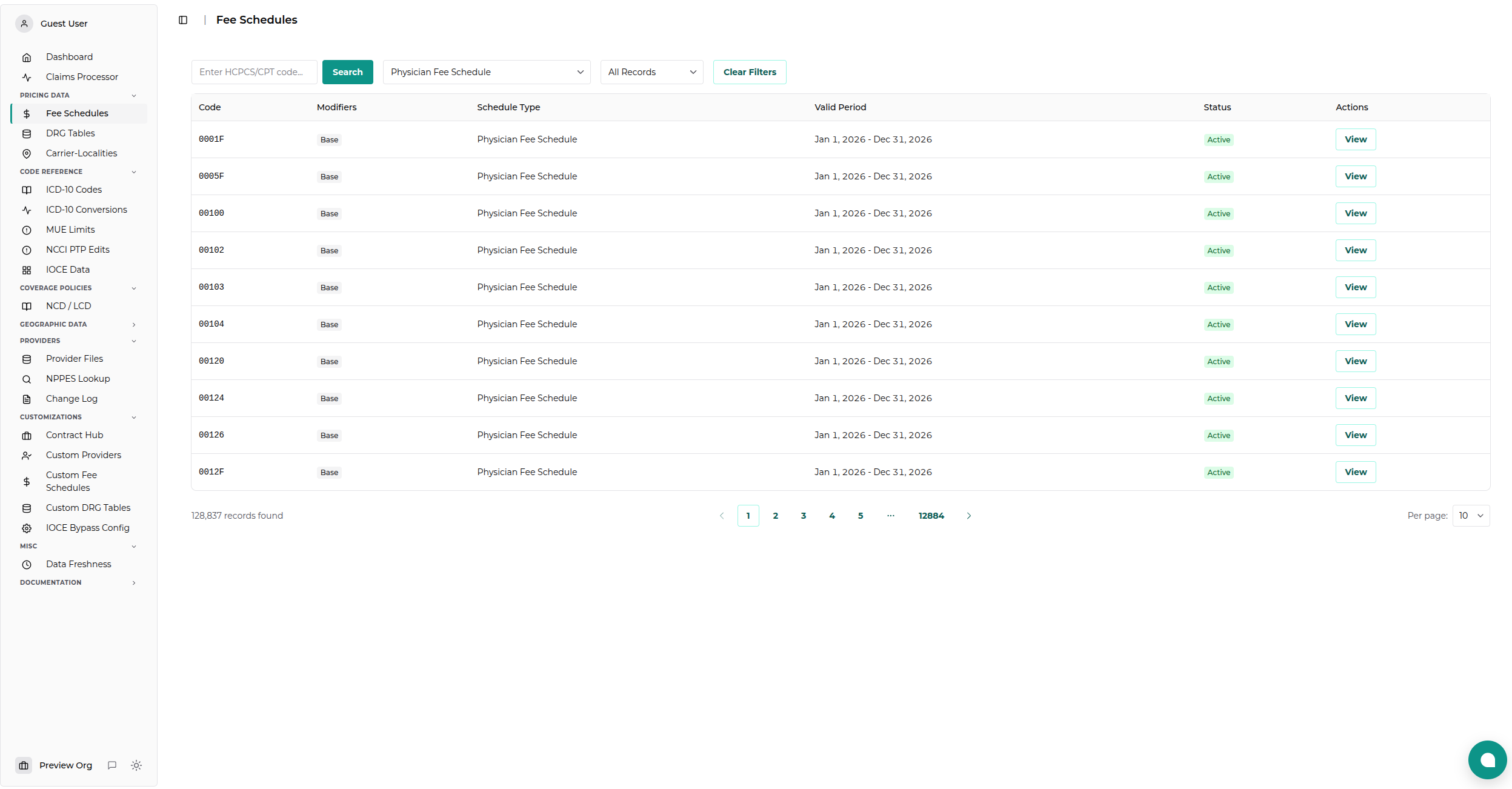The image size is (1512, 789).
Task: Go to page 2 of results
Action: click(776, 516)
